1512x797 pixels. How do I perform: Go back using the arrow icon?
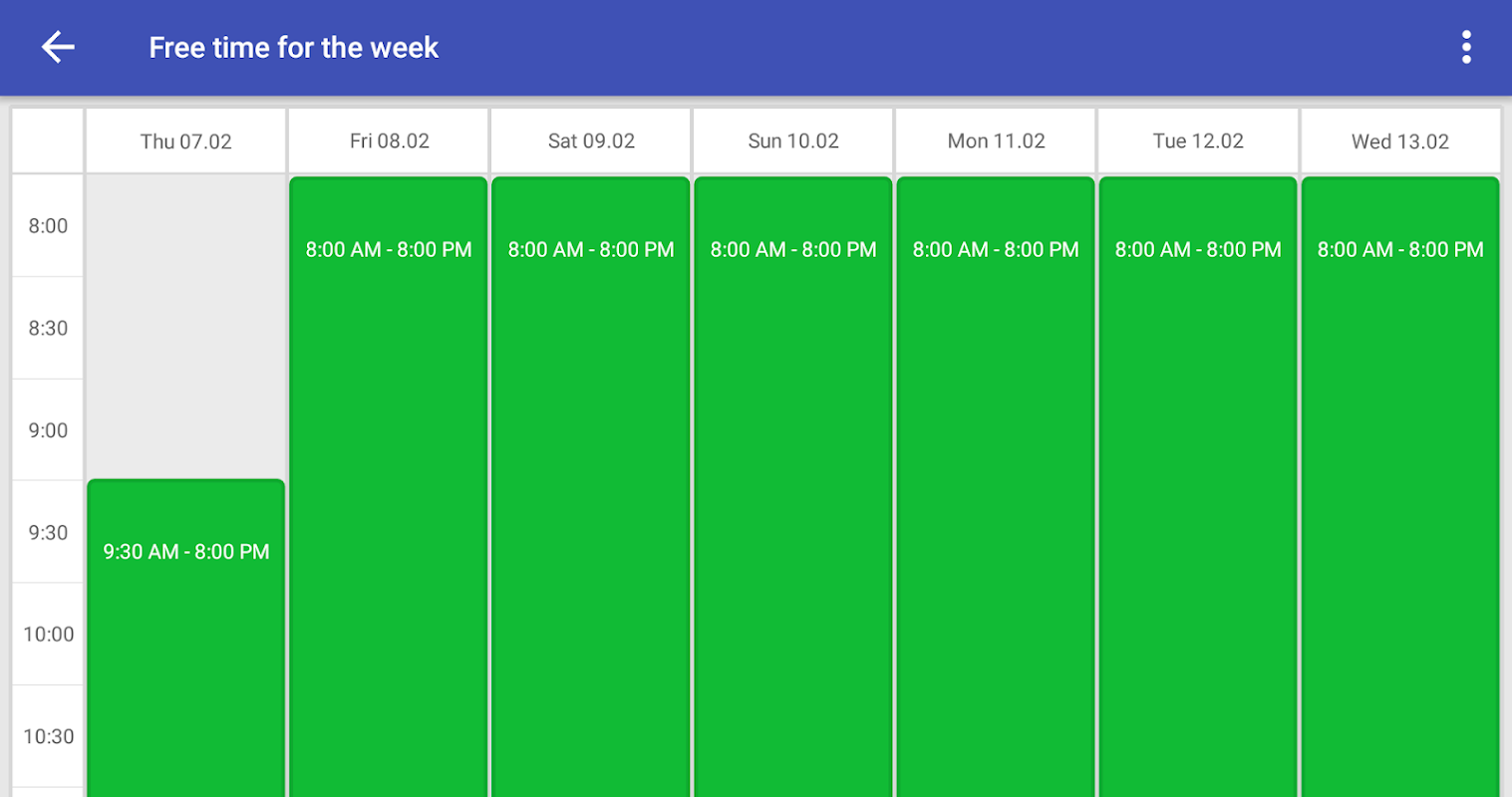click(58, 47)
